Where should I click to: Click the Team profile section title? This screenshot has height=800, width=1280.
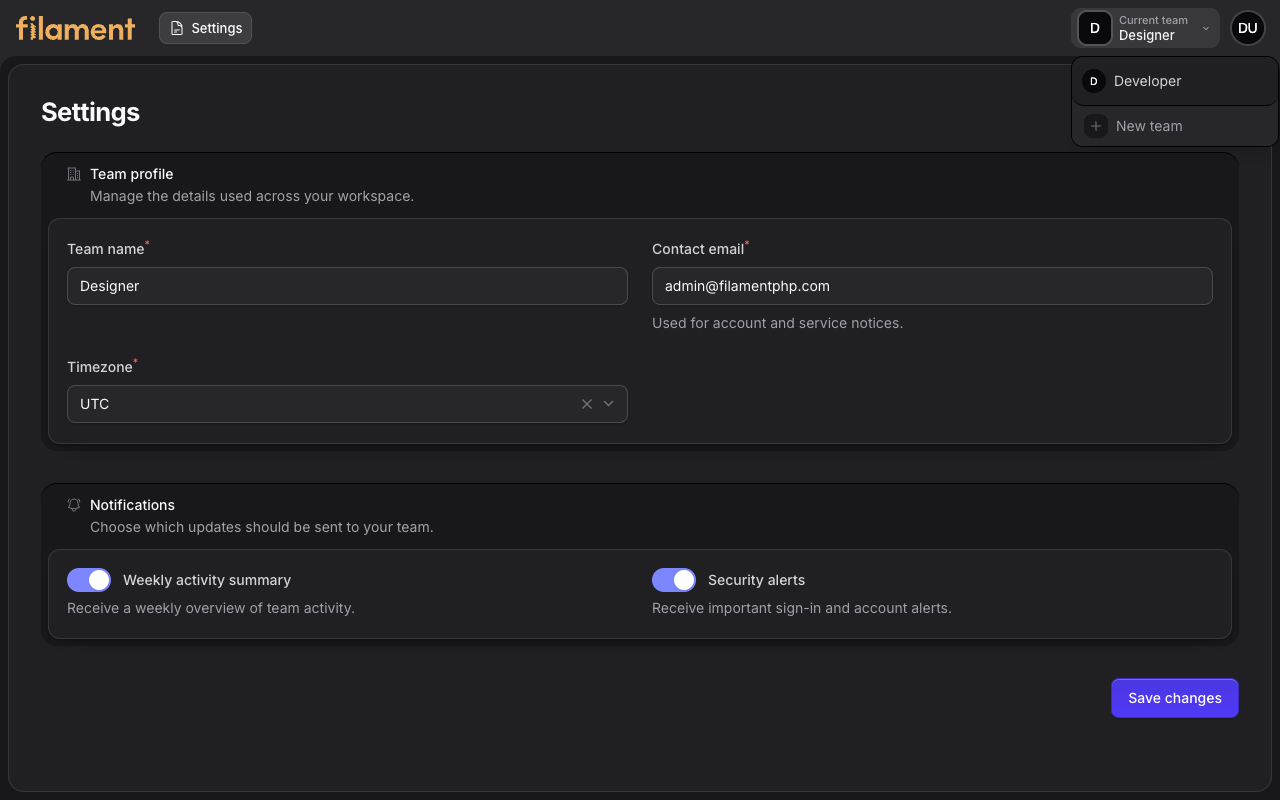tap(132, 174)
